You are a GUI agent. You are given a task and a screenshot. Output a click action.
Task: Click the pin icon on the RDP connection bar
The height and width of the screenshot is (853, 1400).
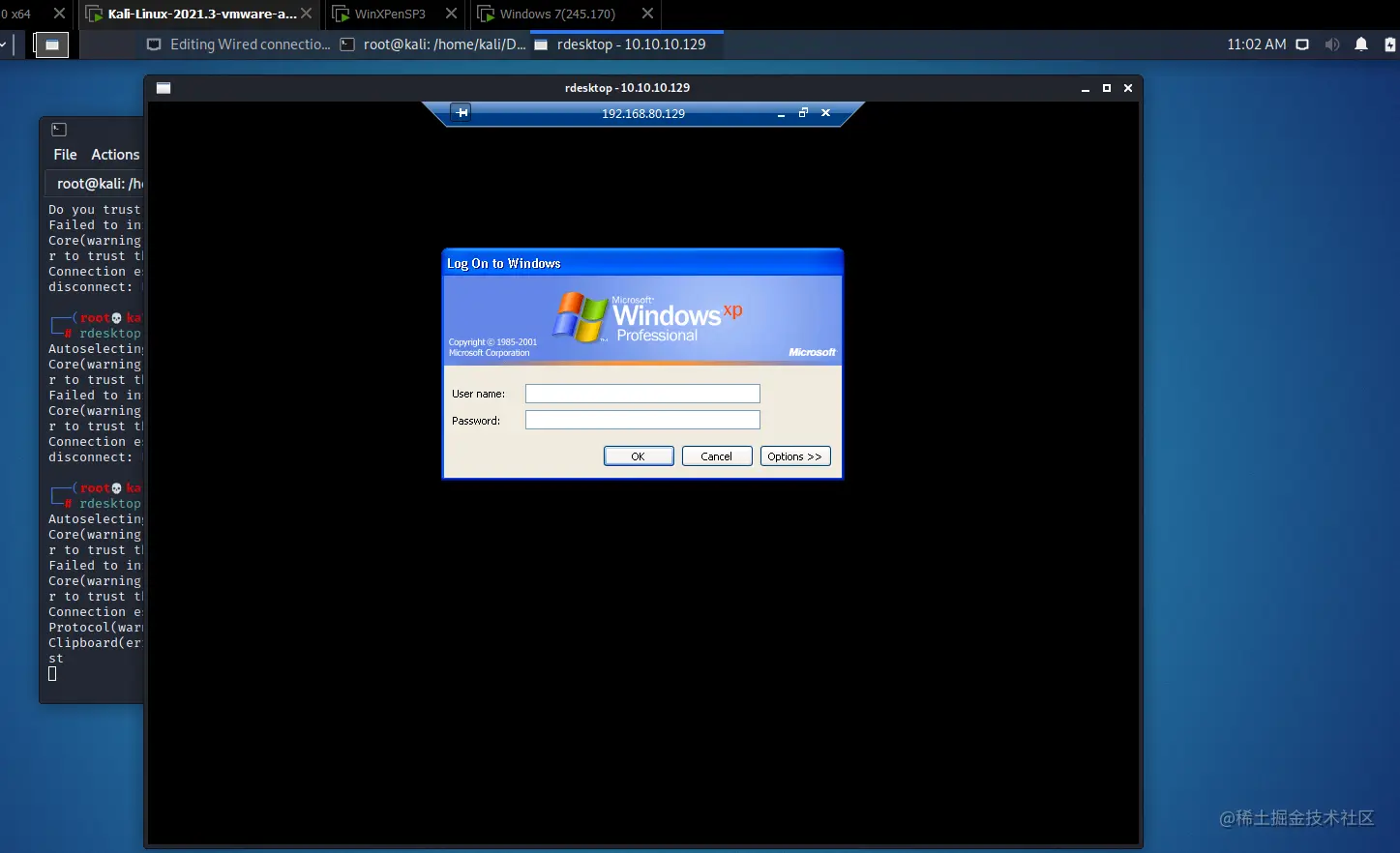click(462, 112)
